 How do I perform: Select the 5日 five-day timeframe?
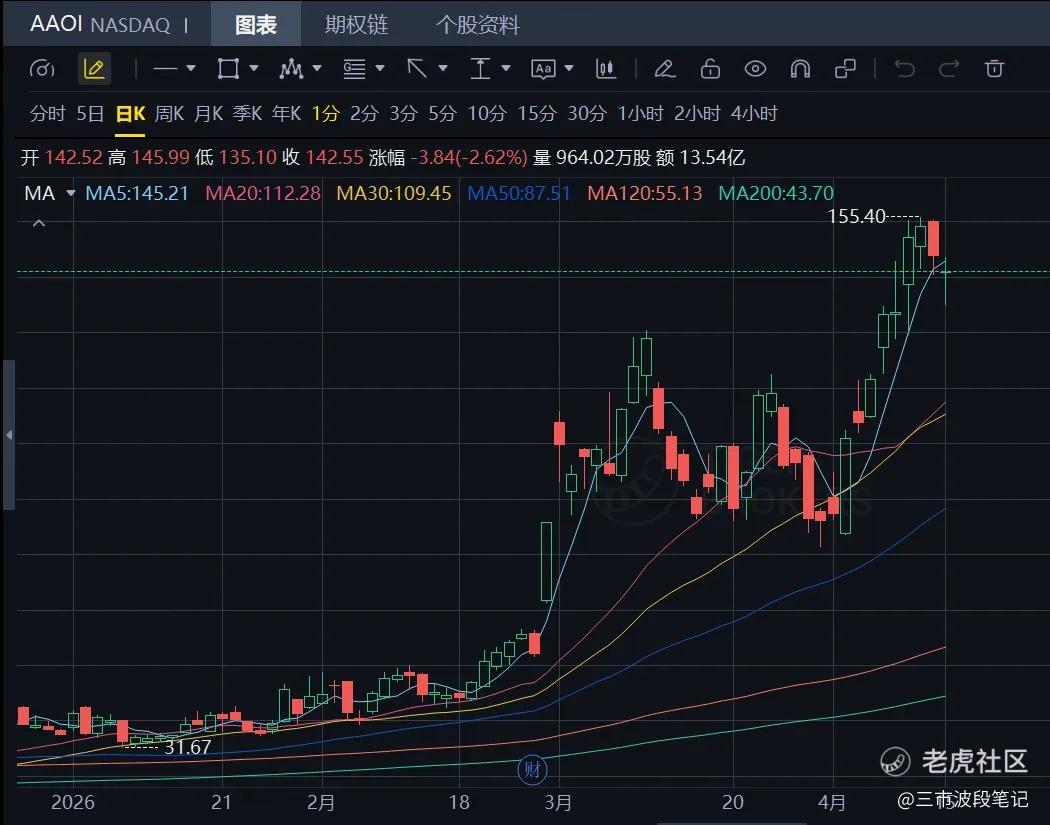coord(90,113)
